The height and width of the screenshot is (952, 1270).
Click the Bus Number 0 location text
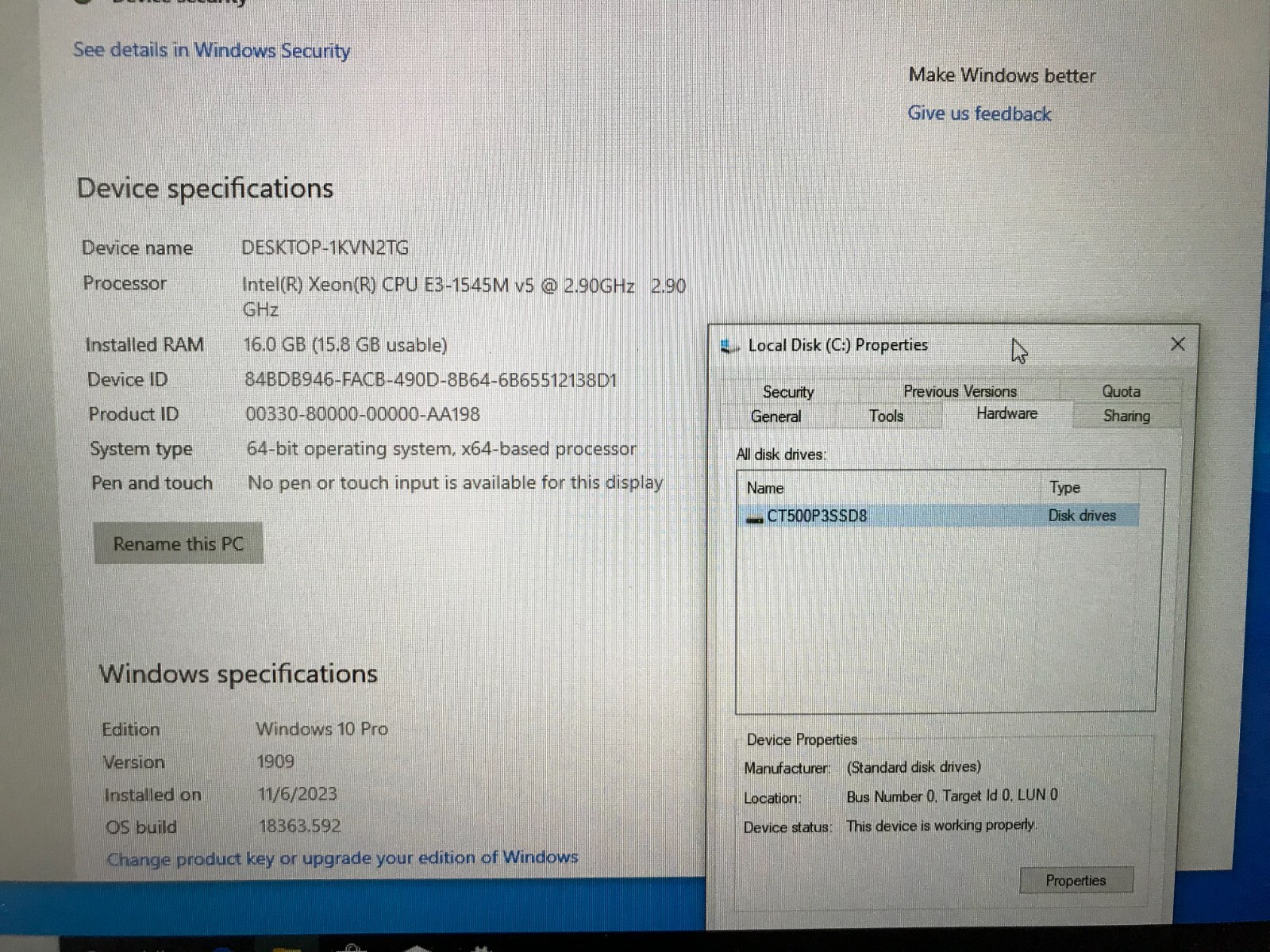pos(952,796)
